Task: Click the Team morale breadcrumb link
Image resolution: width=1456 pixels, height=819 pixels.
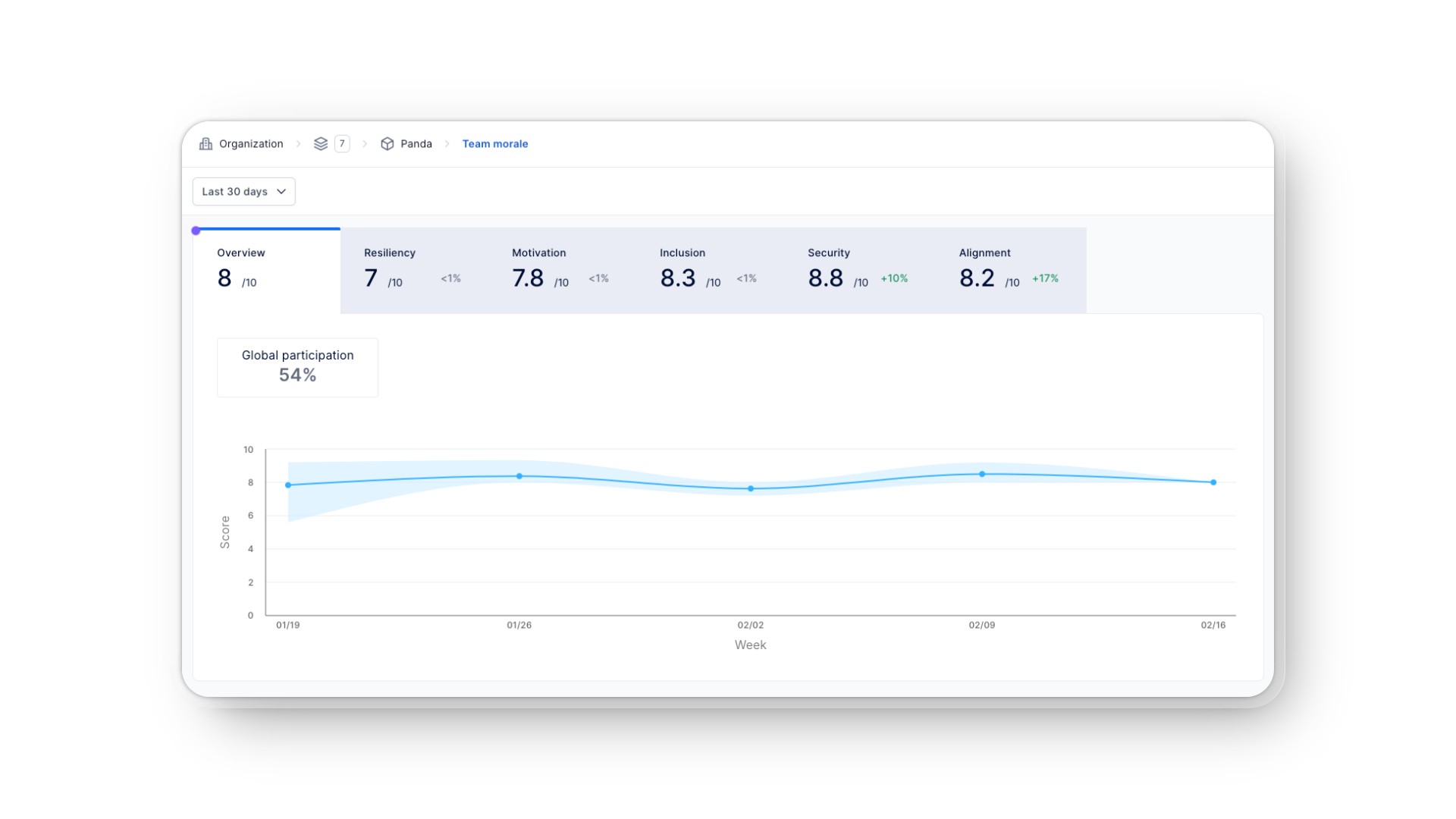Action: tap(495, 143)
